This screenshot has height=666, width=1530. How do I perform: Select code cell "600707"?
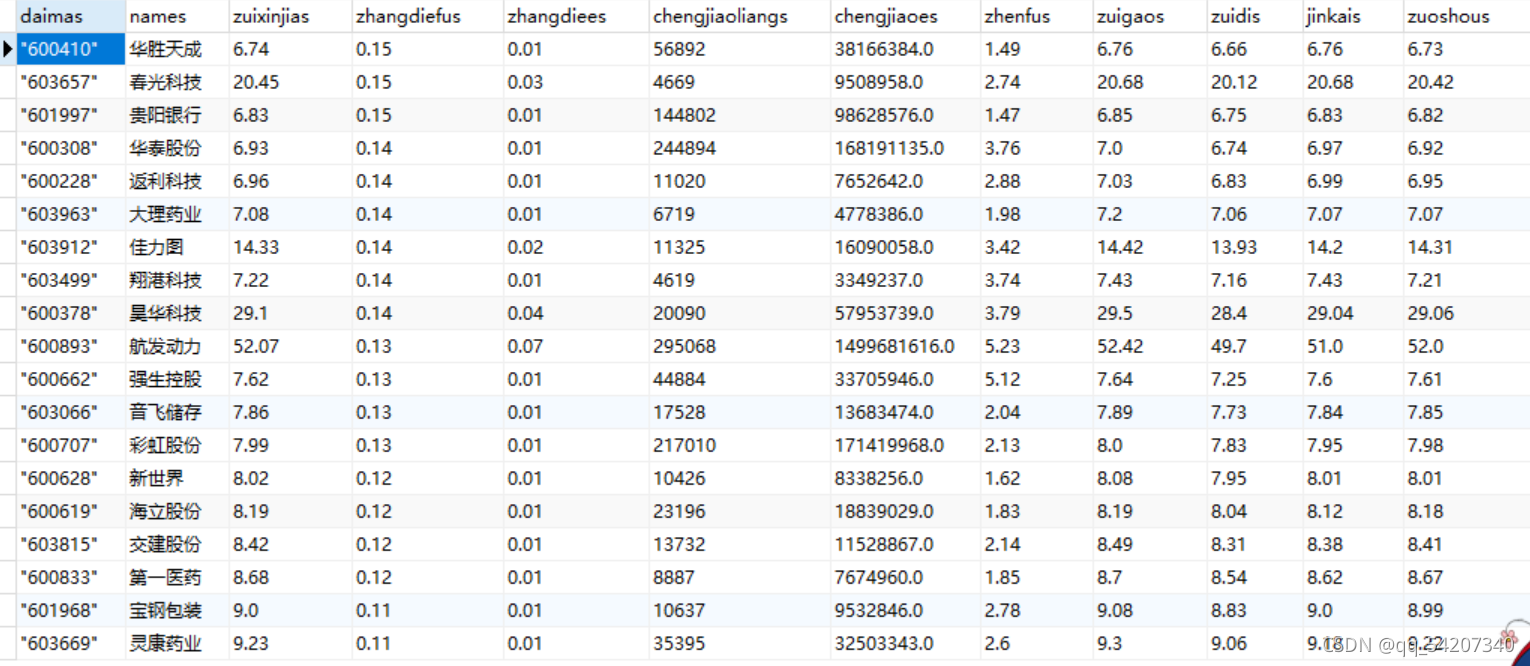71,445
